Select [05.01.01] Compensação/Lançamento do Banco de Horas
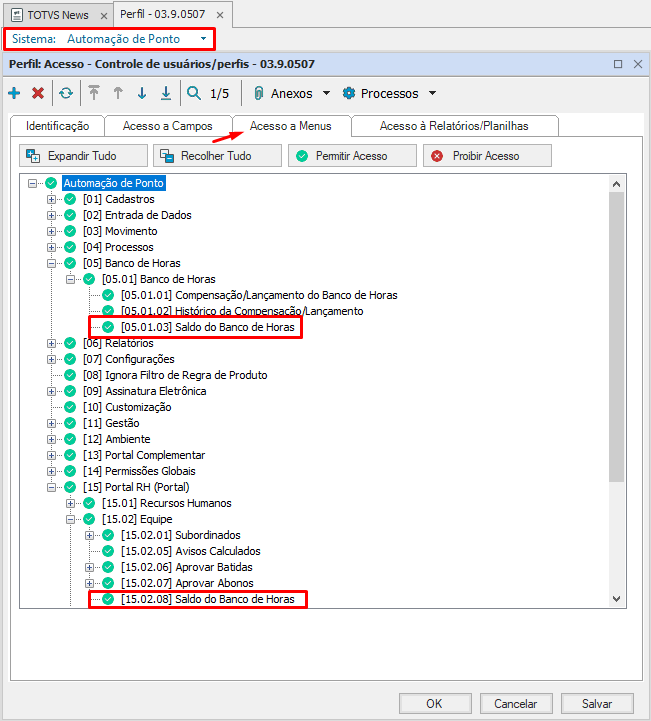The width and height of the screenshot is (651, 721). point(259,295)
